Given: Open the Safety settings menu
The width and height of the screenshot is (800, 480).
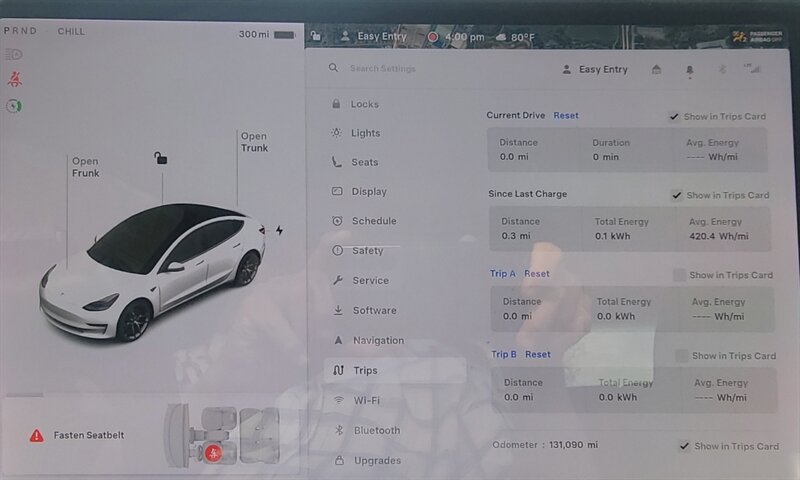Looking at the screenshot, I should pyautogui.click(x=358, y=250).
